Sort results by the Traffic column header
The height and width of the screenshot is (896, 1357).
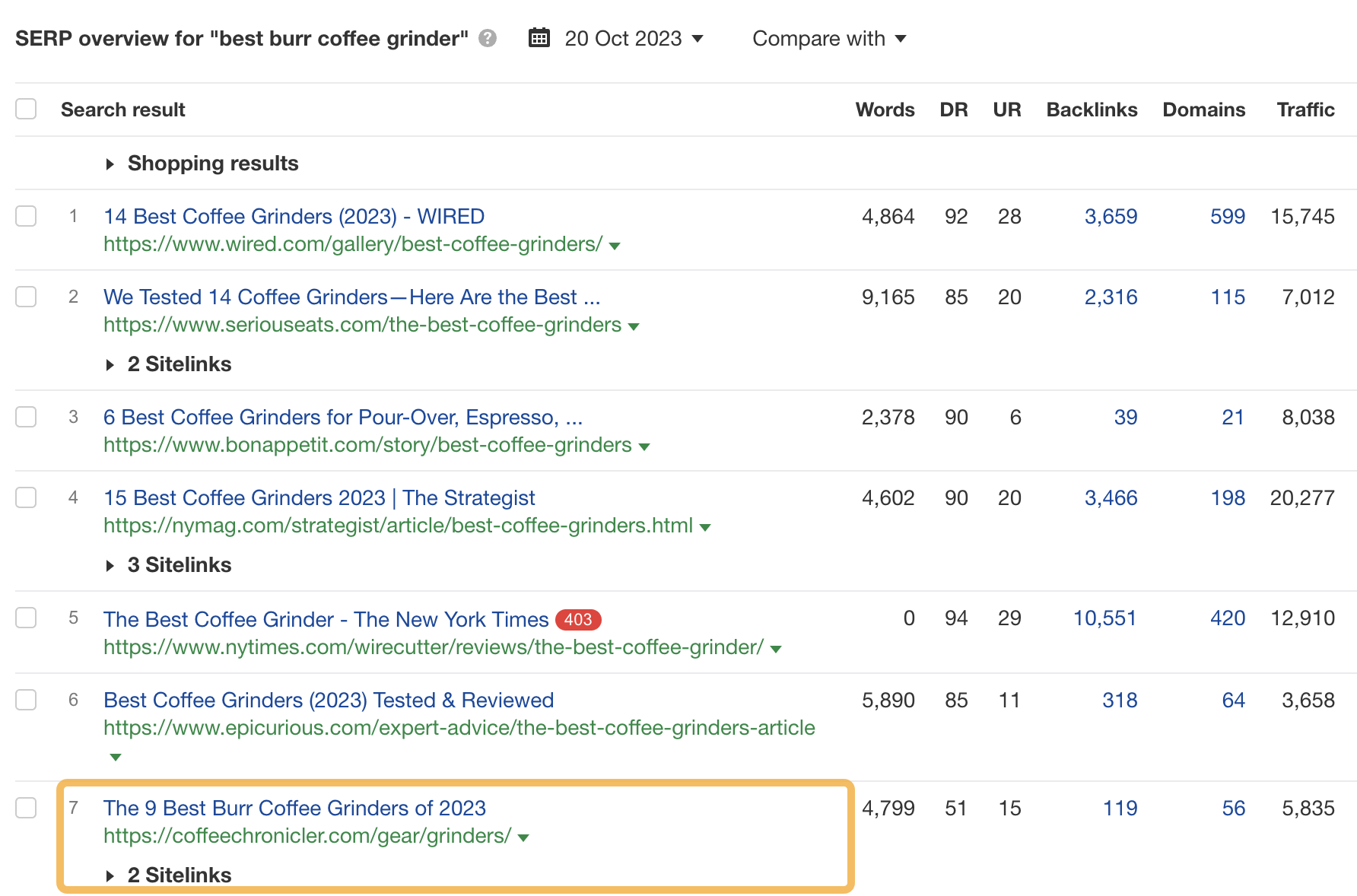[x=1305, y=109]
